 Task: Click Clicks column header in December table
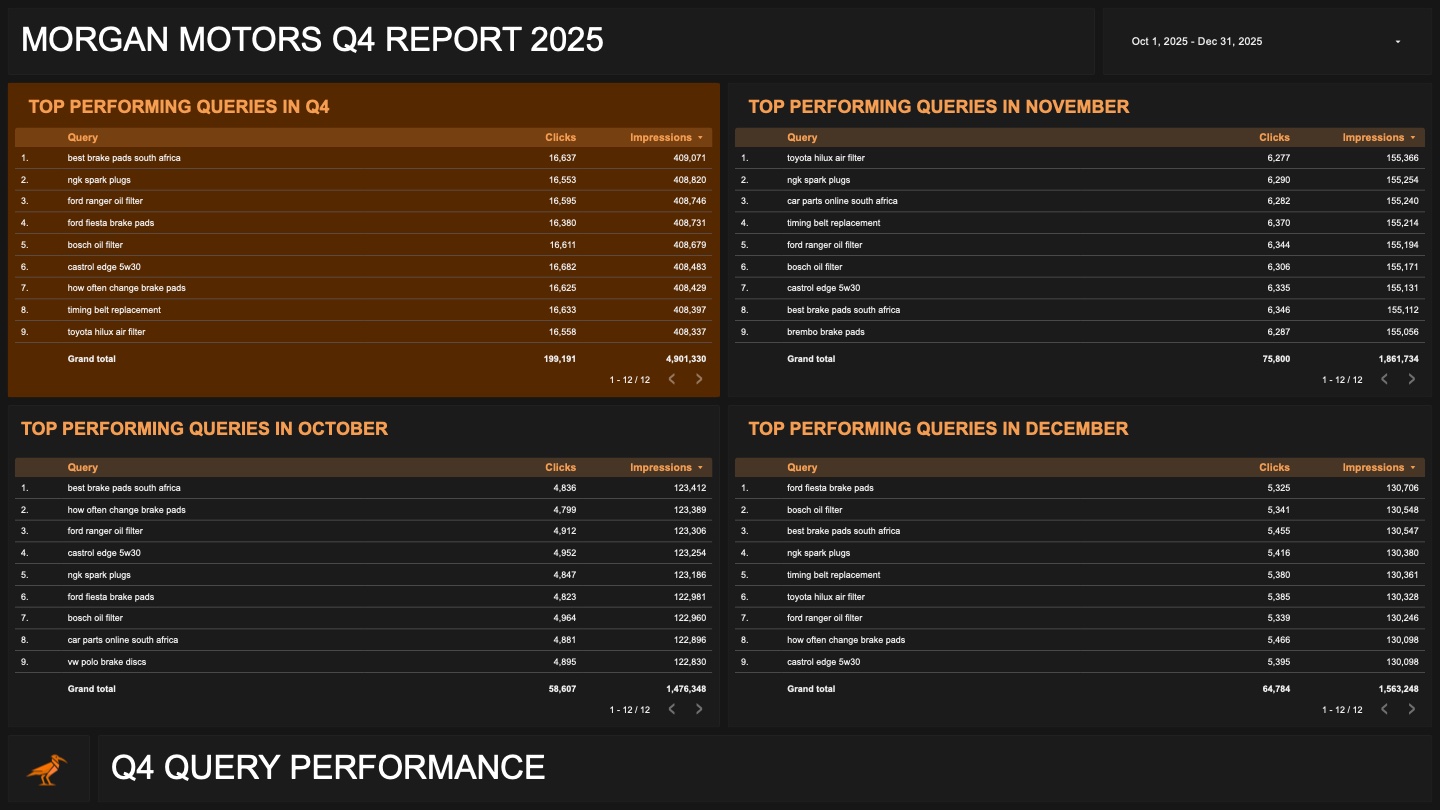[x=1274, y=468]
